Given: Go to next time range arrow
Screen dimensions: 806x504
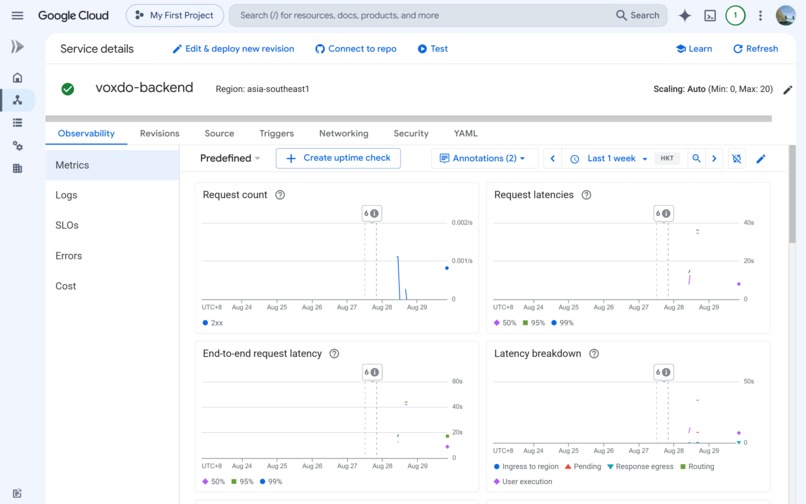Looking at the screenshot, I should (x=714, y=158).
